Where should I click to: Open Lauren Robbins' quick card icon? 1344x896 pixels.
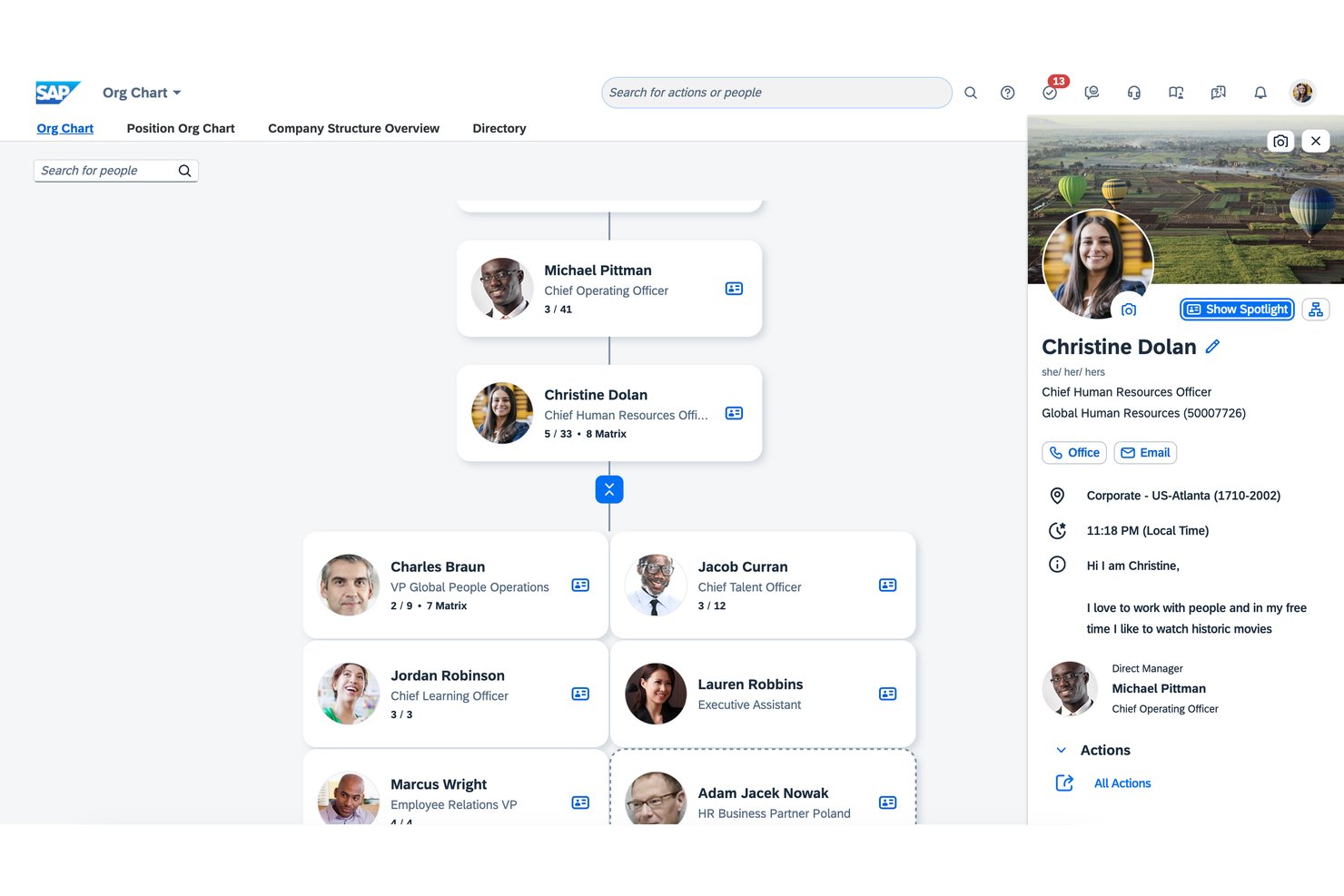(888, 694)
